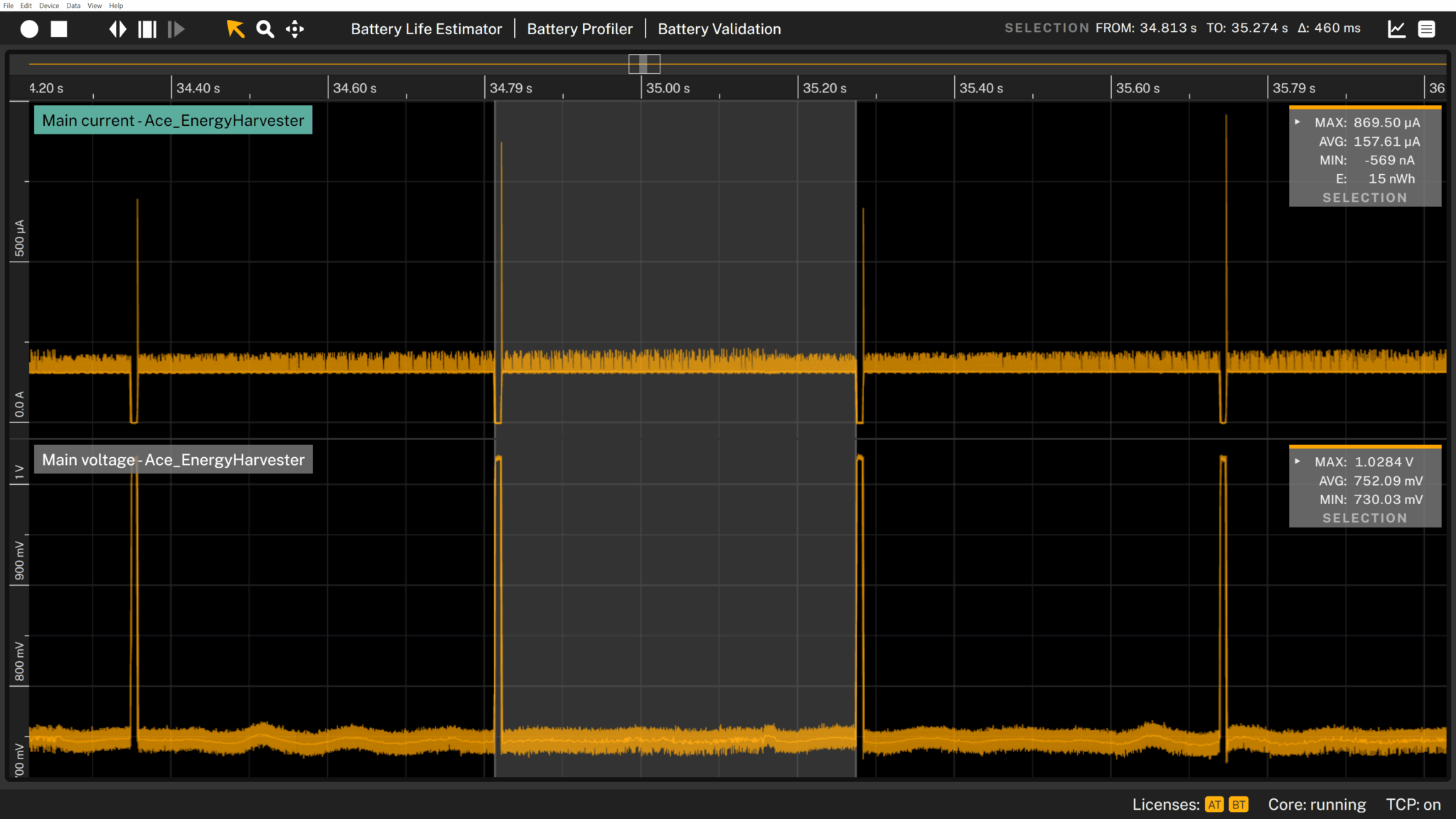Click the overview timeline position handle

(x=644, y=64)
